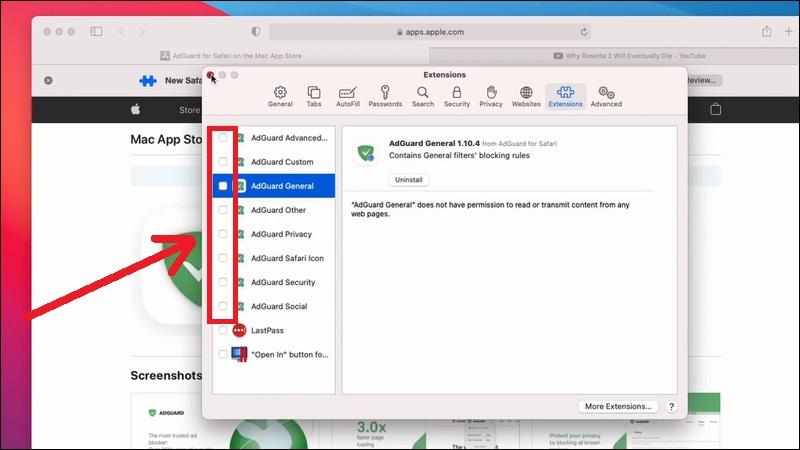The image size is (800, 450).
Task: Select AdGuard Social entry
Action: click(274, 306)
